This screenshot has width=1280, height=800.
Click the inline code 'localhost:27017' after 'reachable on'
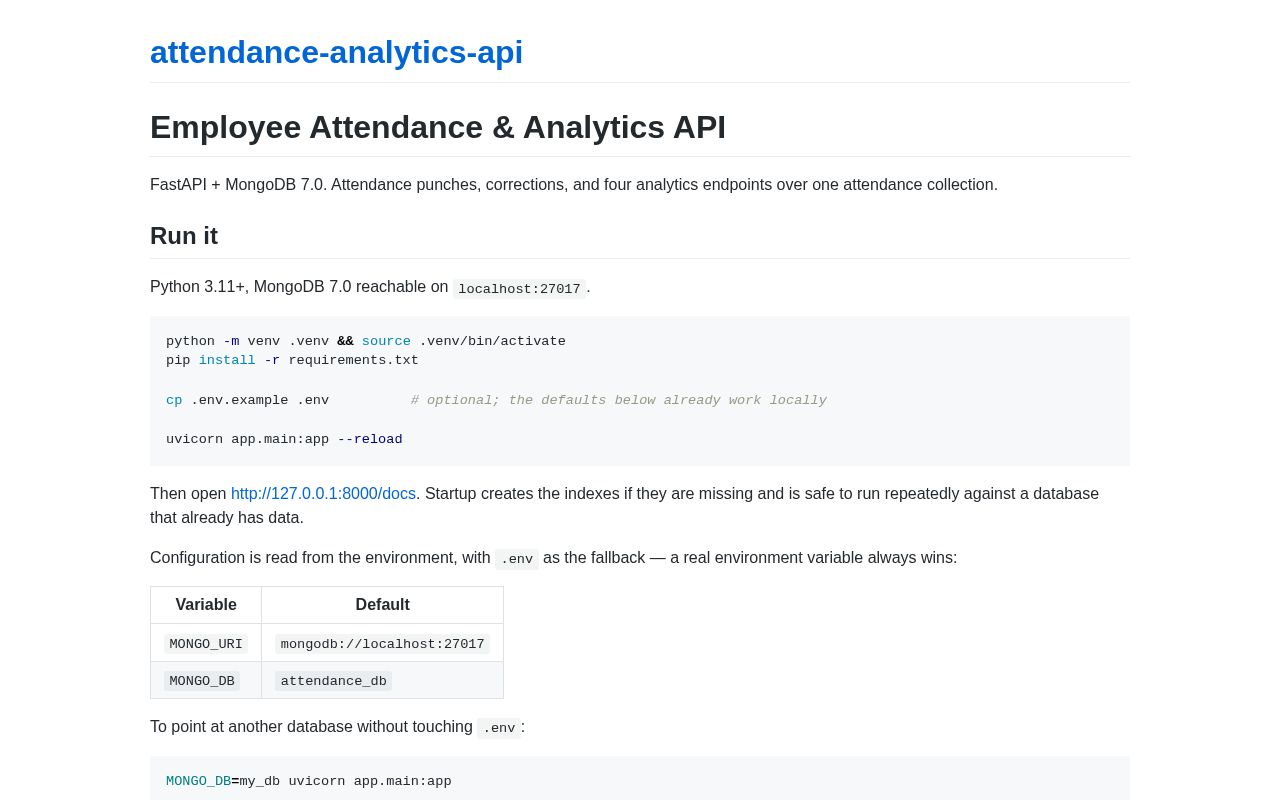coord(519,289)
